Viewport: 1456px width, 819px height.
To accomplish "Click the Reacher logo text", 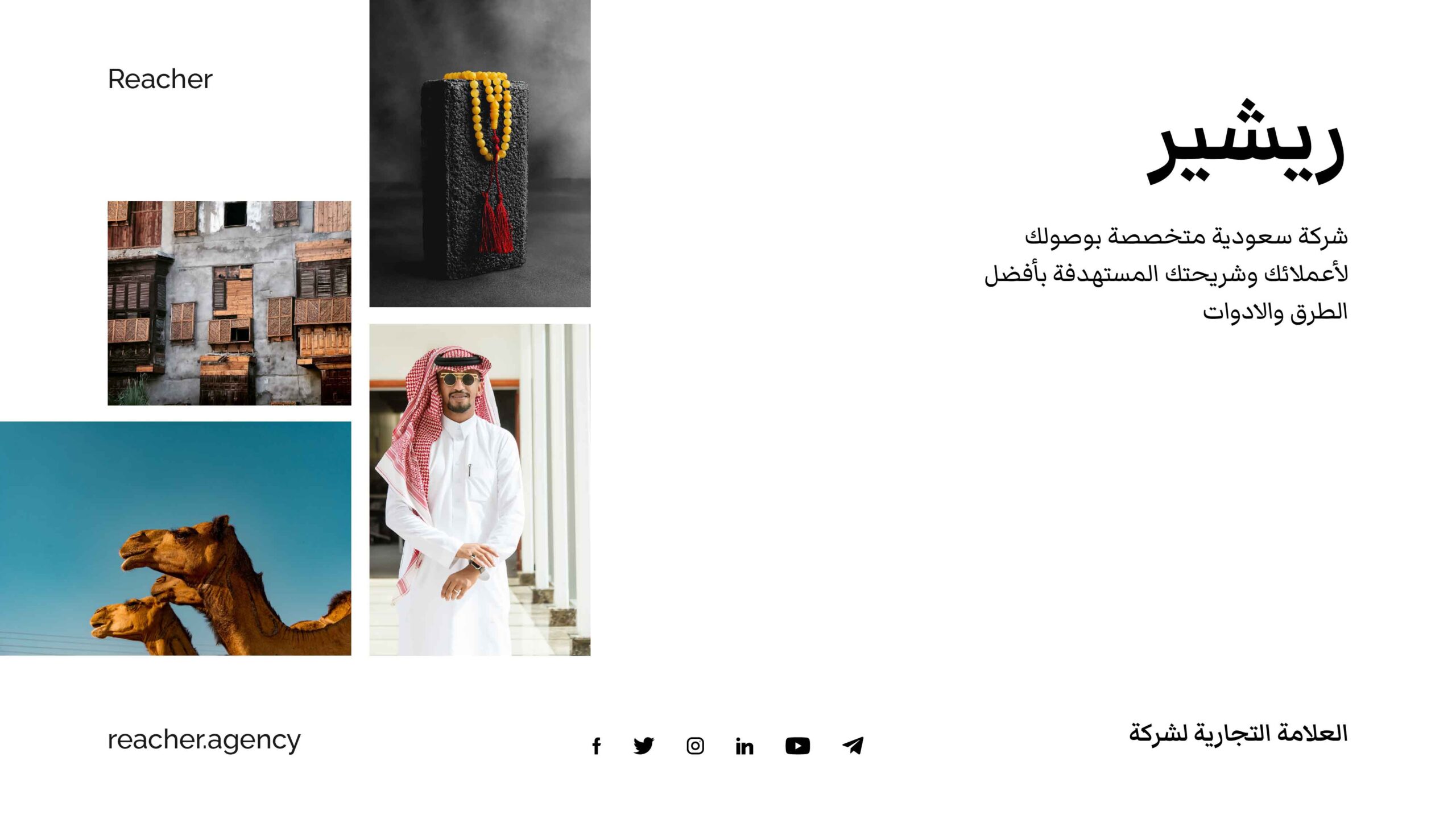I will point(160,79).
